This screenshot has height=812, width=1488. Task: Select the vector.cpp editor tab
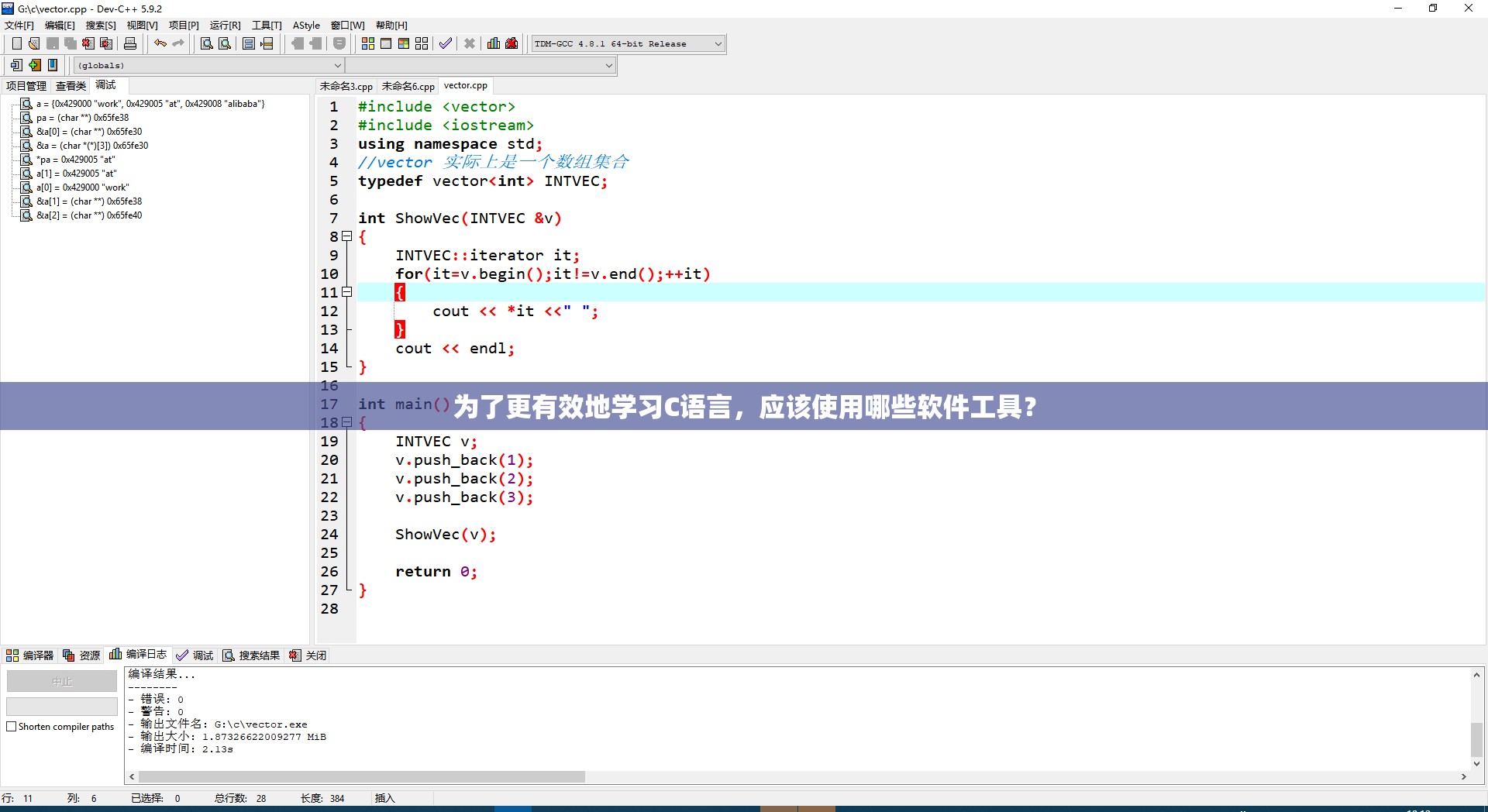[x=466, y=86]
